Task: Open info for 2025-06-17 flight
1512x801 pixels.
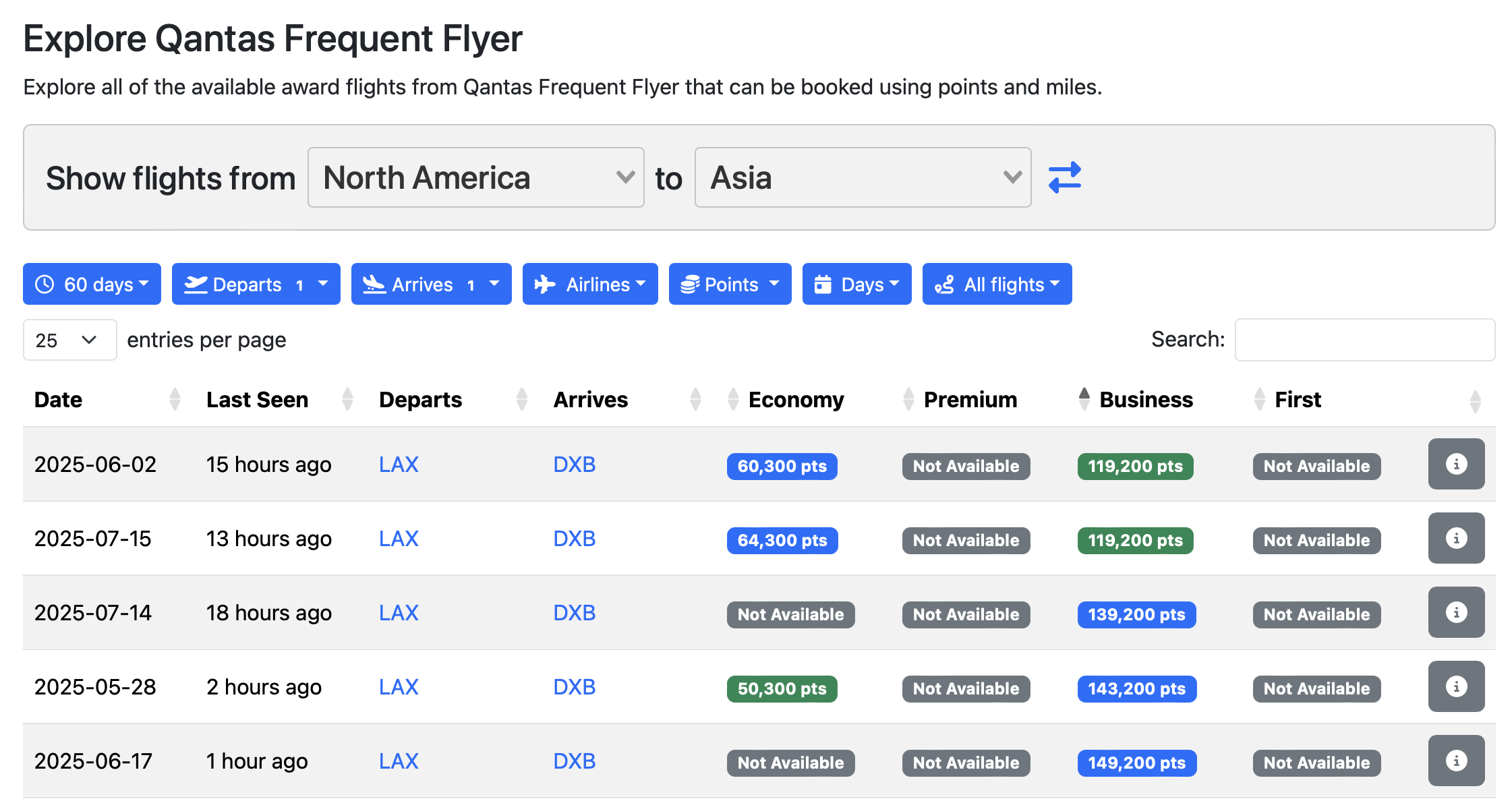Action: coord(1455,761)
